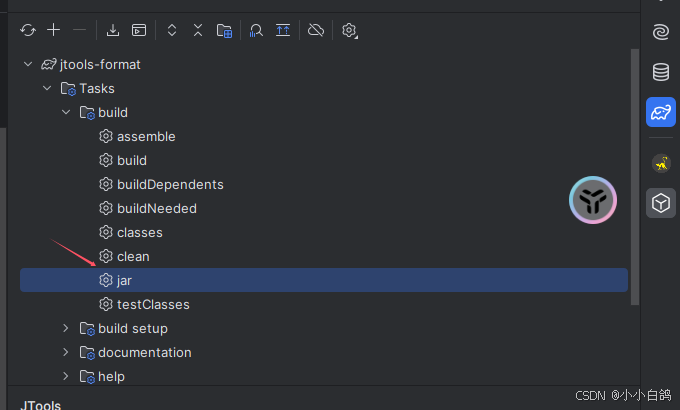Viewport: 680px width, 410px height.
Task: Collapse all tree nodes with the toolbar icon
Action: pos(198,30)
